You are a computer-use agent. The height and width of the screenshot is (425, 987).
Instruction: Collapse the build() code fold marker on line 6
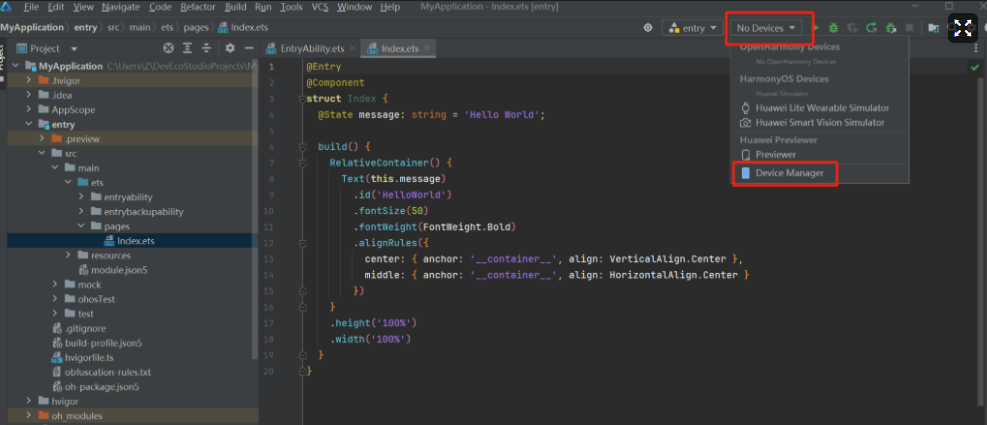[303, 147]
